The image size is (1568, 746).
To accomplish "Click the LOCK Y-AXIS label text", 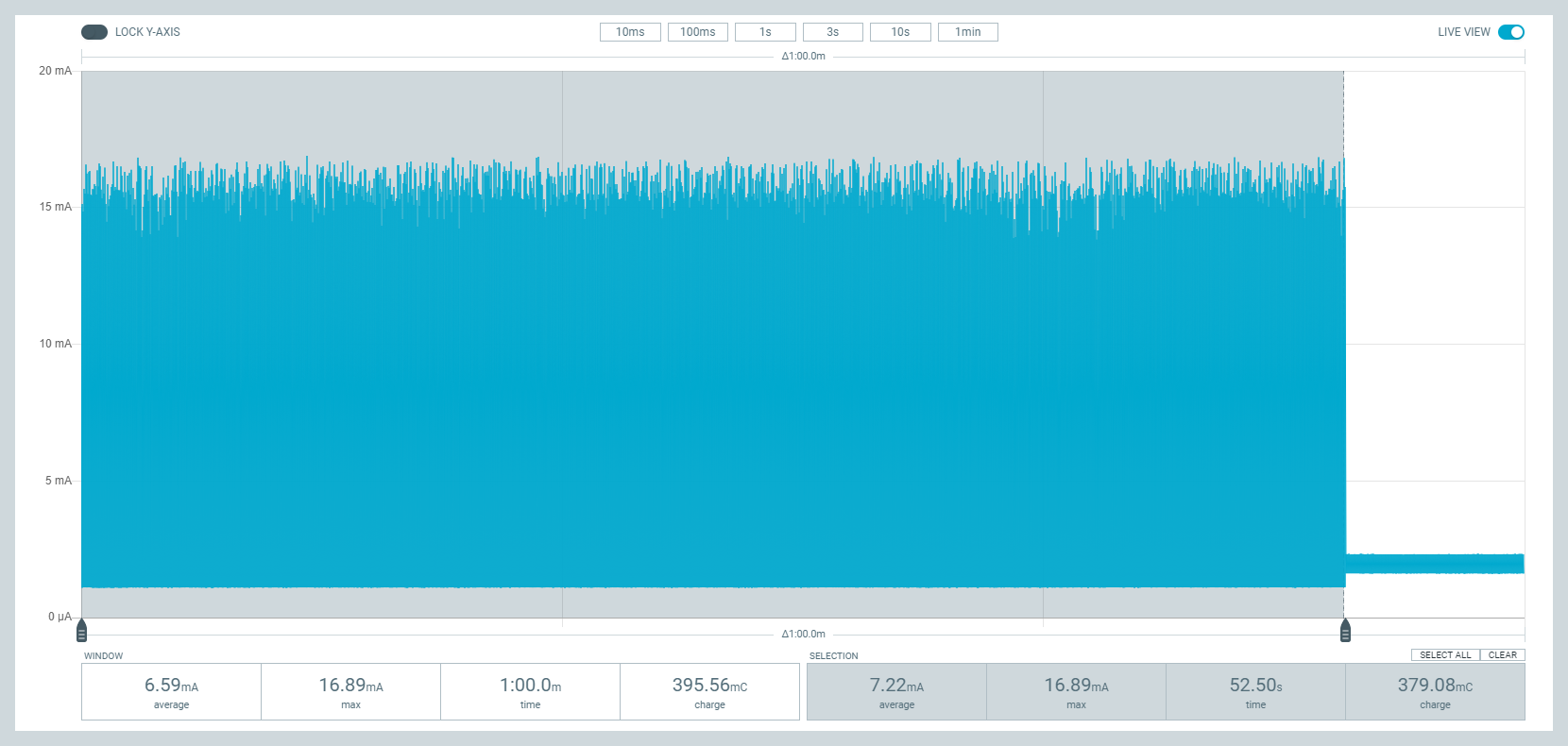I will coord(147,32).
